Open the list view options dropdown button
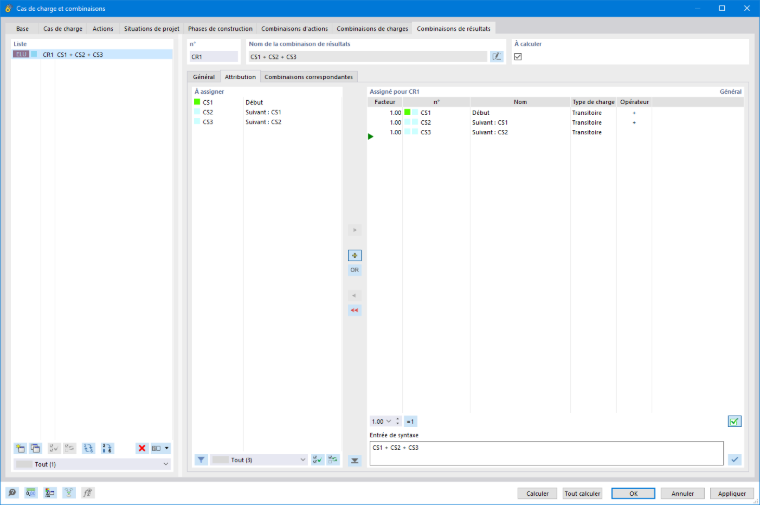 [160, 448]
